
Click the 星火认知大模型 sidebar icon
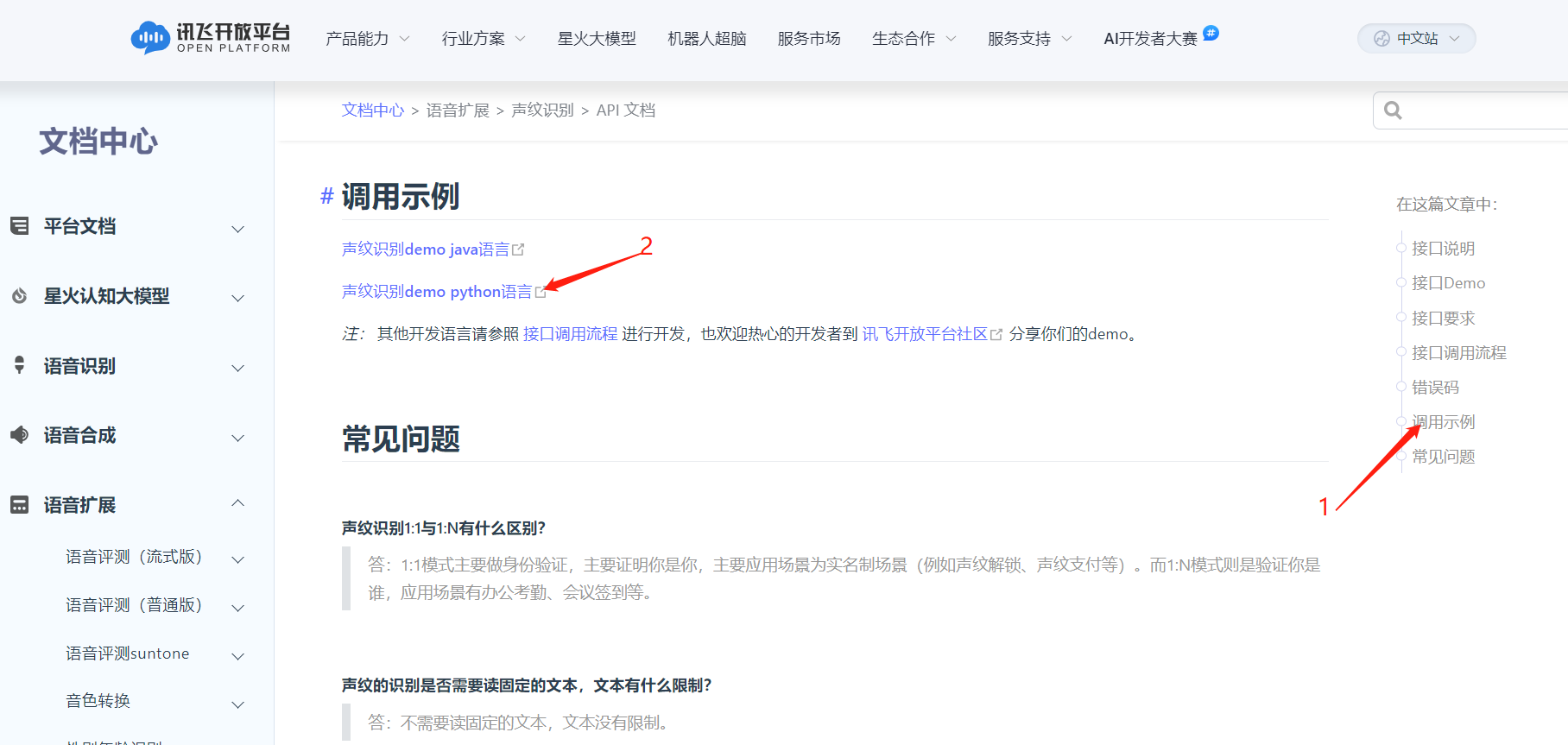point(19,296)
